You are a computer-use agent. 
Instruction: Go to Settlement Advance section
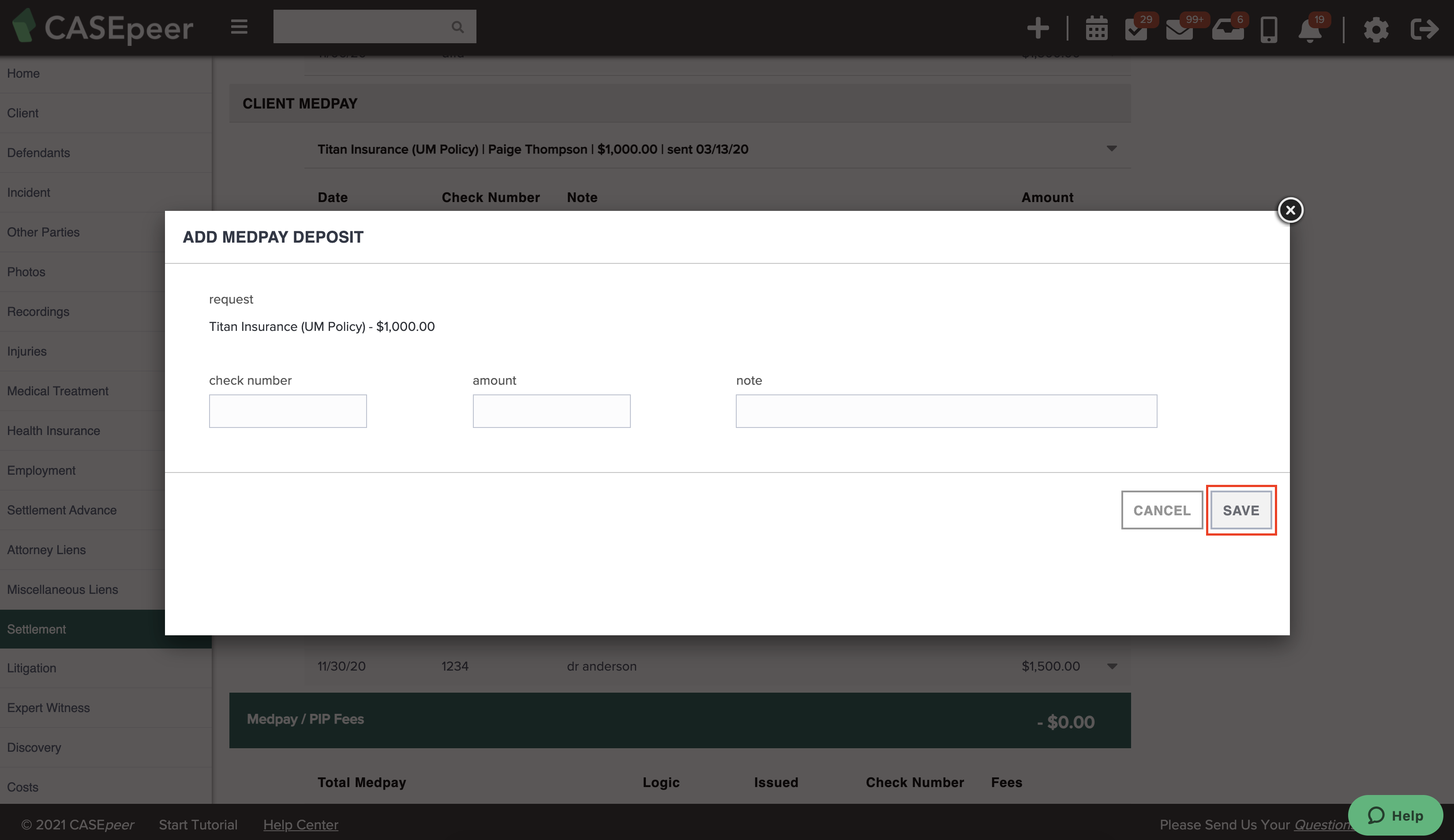click(x=82, y=510)
